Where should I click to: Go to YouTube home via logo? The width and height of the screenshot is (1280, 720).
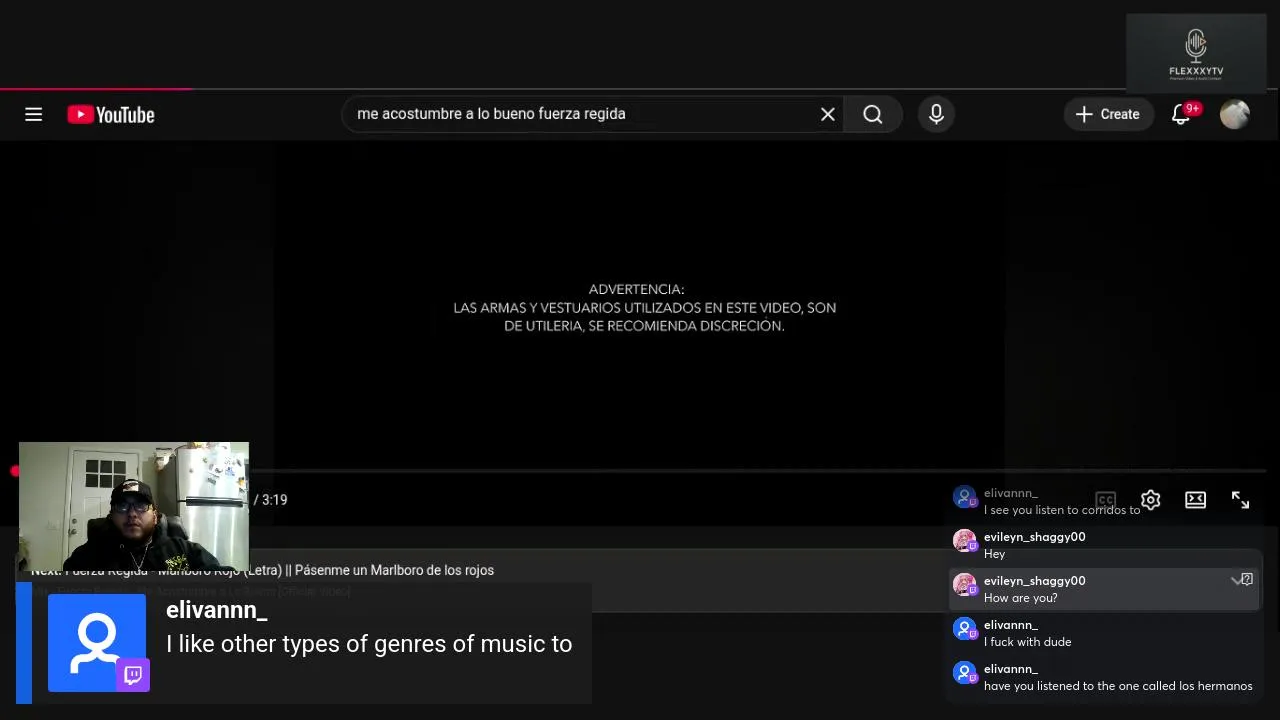111,115
